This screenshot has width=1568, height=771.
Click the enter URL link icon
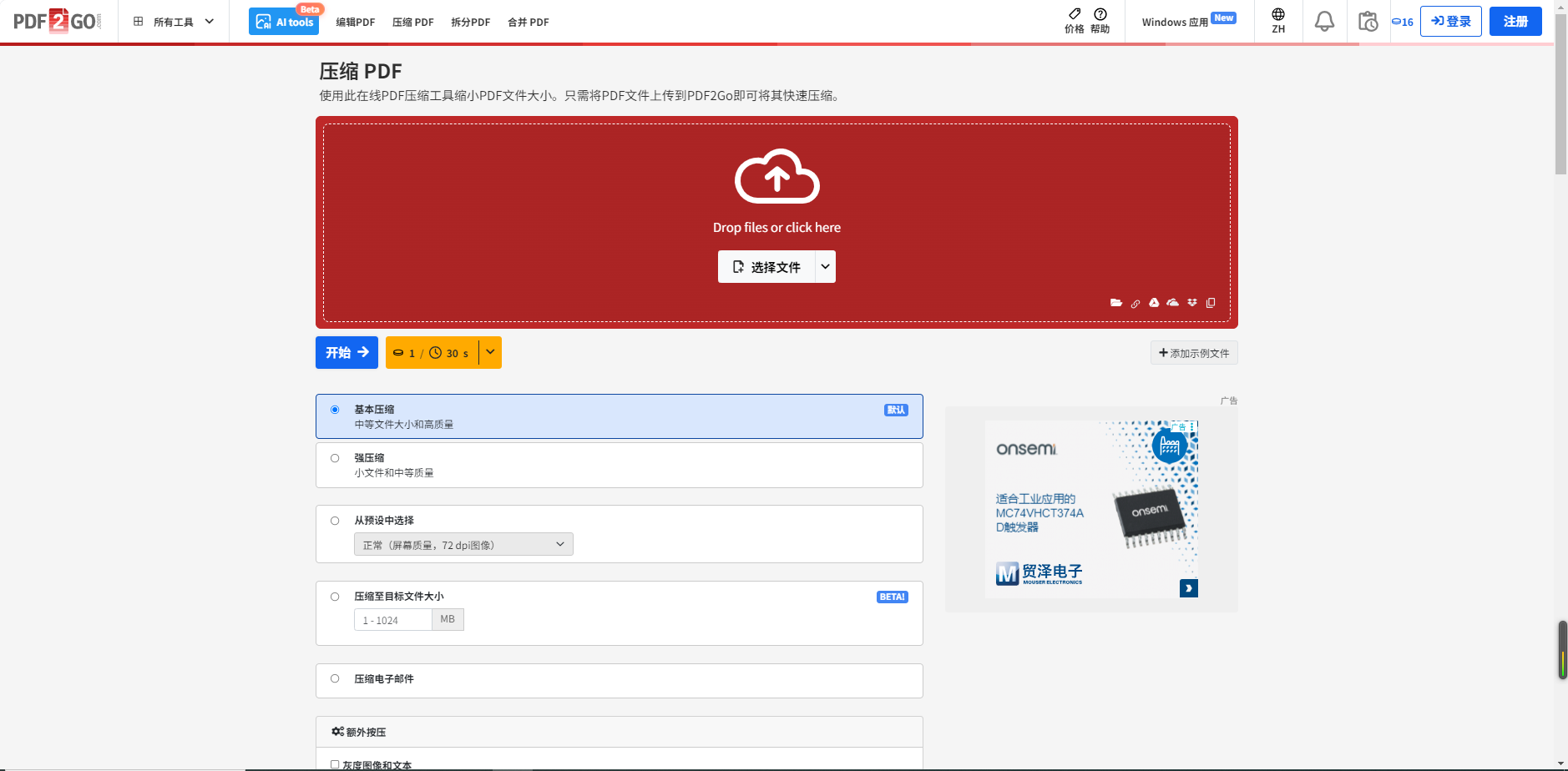[x=1136, y=304]
